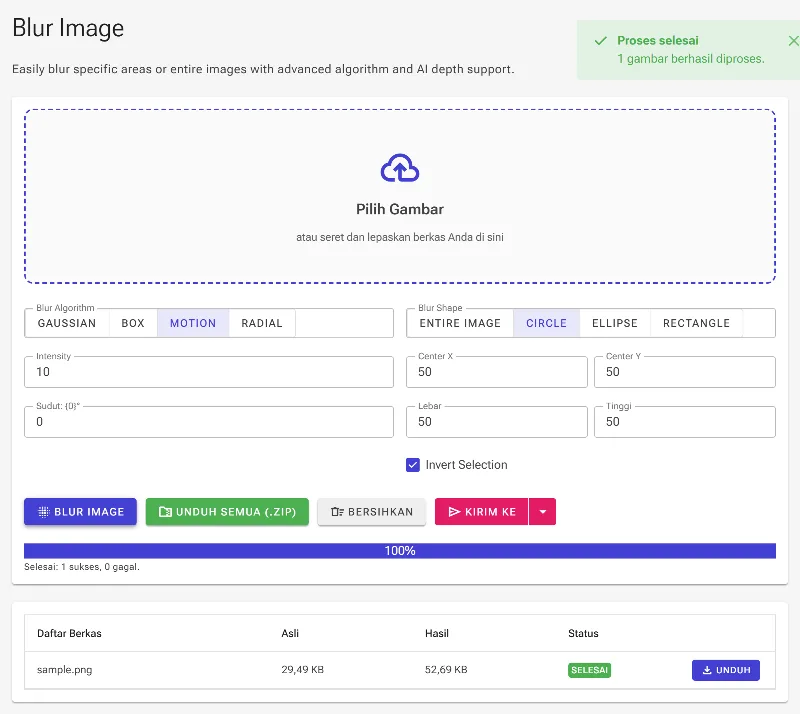The height and width of the screenshot is (714, 800).
Task: Toggle the Invert Selection checkbox
Action: 413,465
